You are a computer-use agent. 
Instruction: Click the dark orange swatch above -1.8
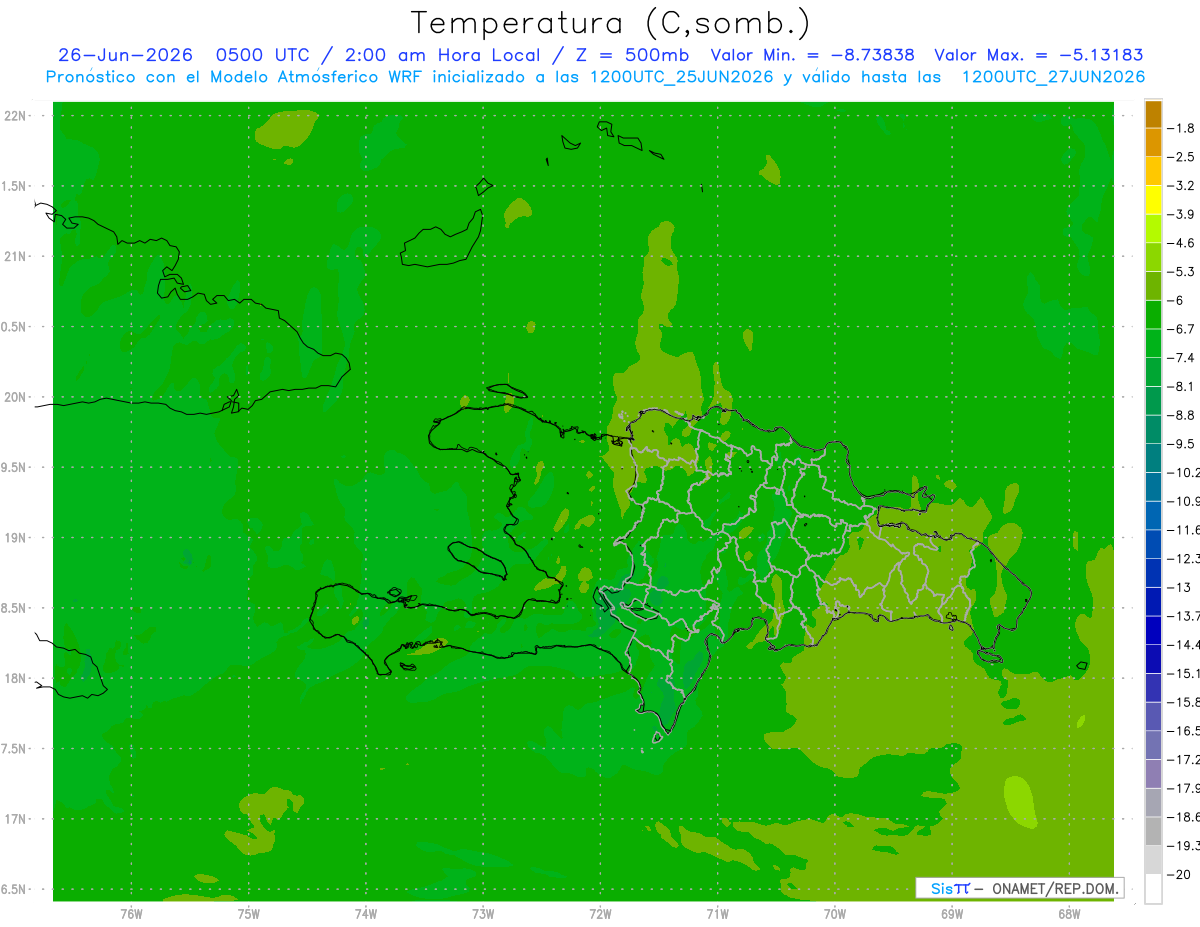(x=1153, y=114)
